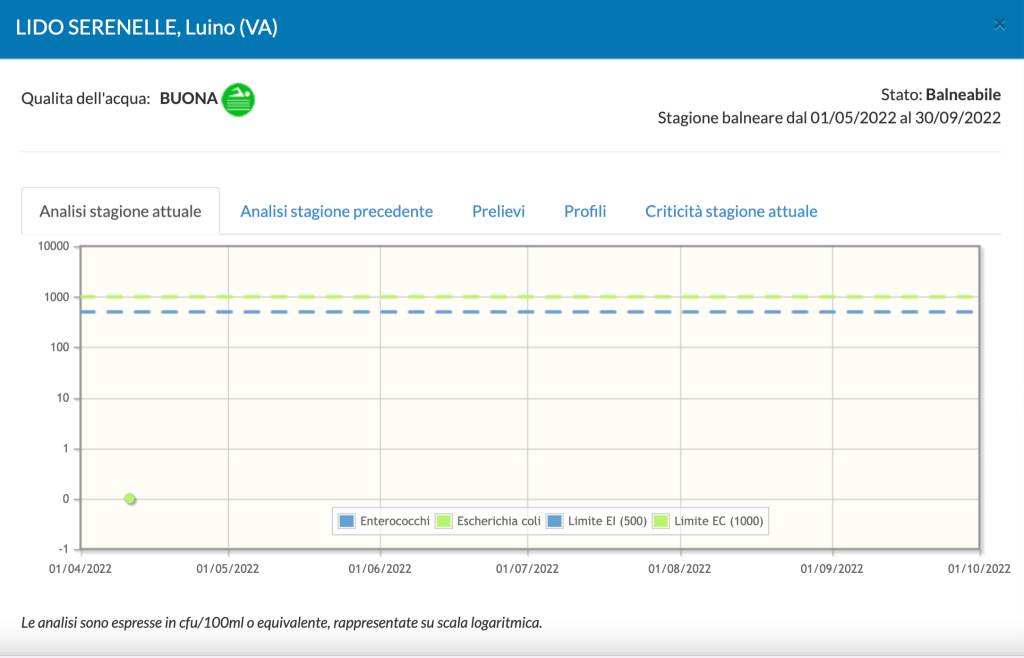This screenshot has height=658, width=1024.
Task: Select the Enterococchi legend label
Action: tap(395, 521)
